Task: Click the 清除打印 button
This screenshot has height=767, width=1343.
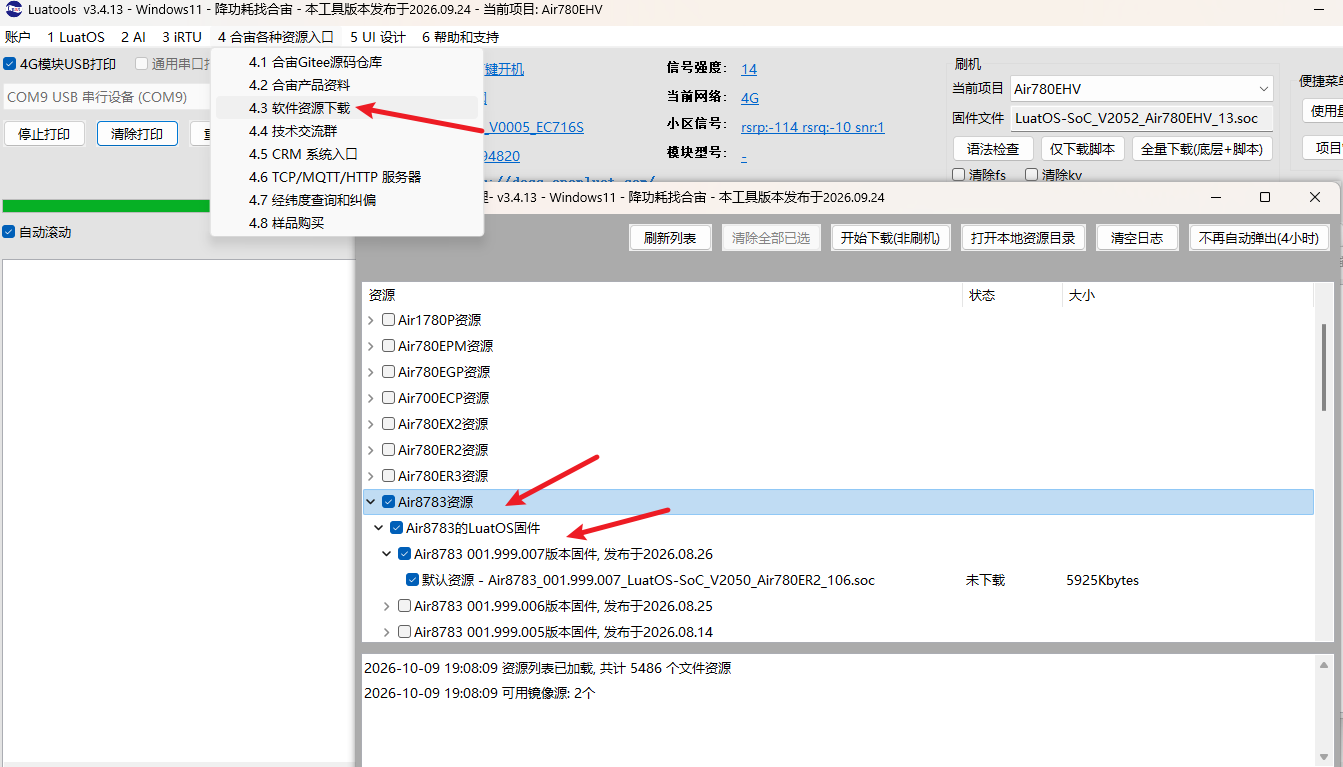Action: [x=137, y=134]
